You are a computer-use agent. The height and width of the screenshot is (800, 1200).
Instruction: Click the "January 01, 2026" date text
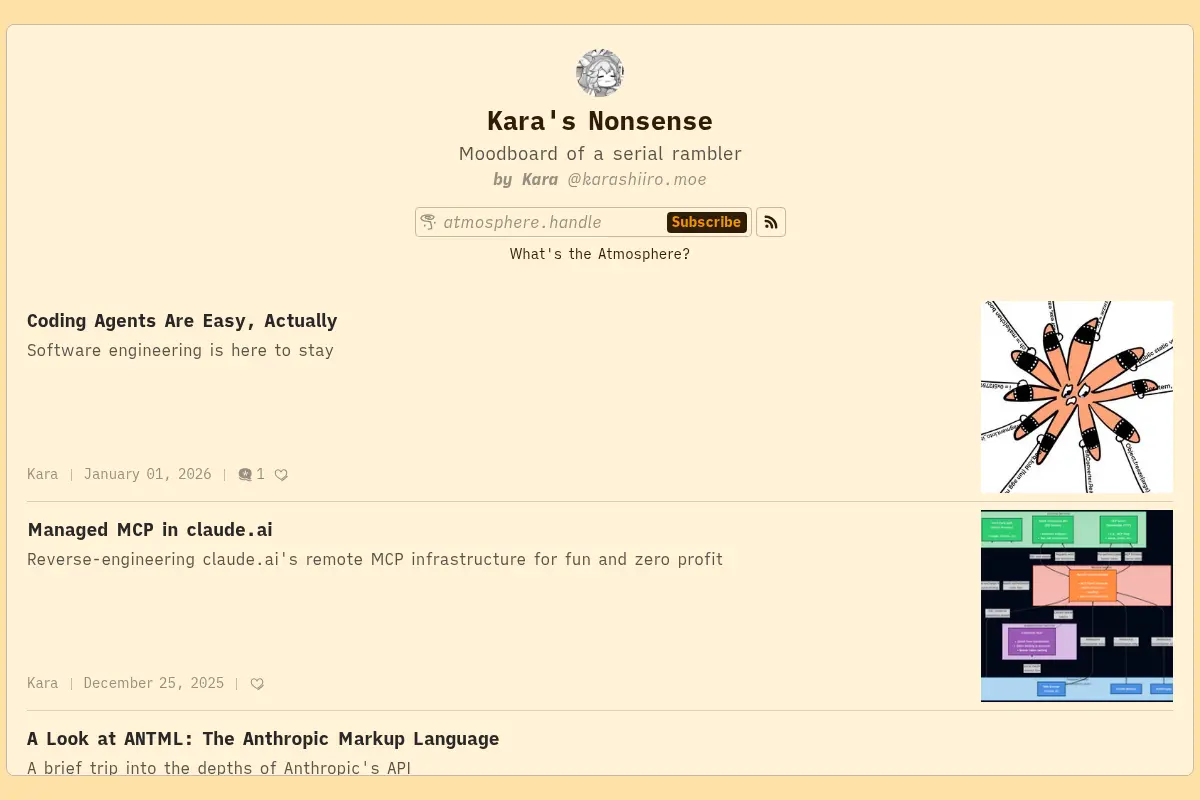tap(148, 474)
